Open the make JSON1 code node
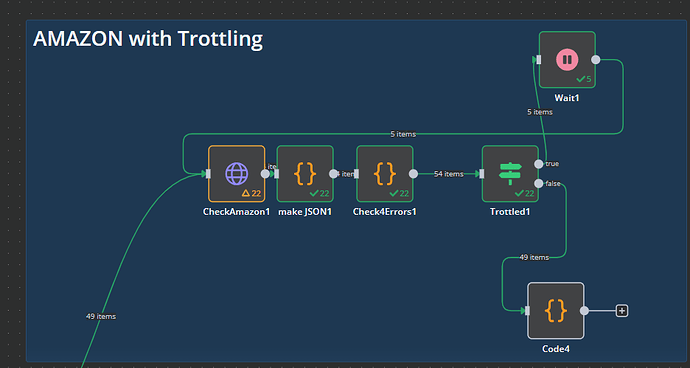Image resolution: width=690 pixels, height=368 pixels. [305, 174]
